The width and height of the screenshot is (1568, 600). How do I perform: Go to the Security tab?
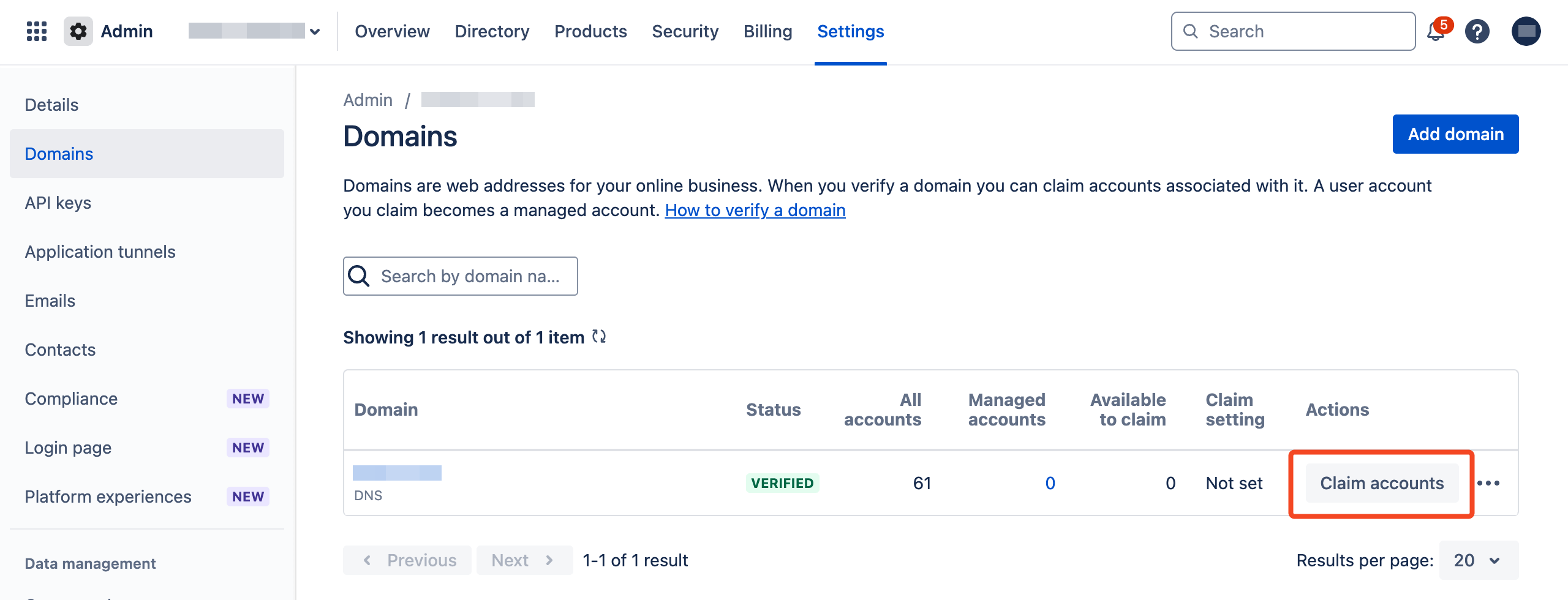685,31
